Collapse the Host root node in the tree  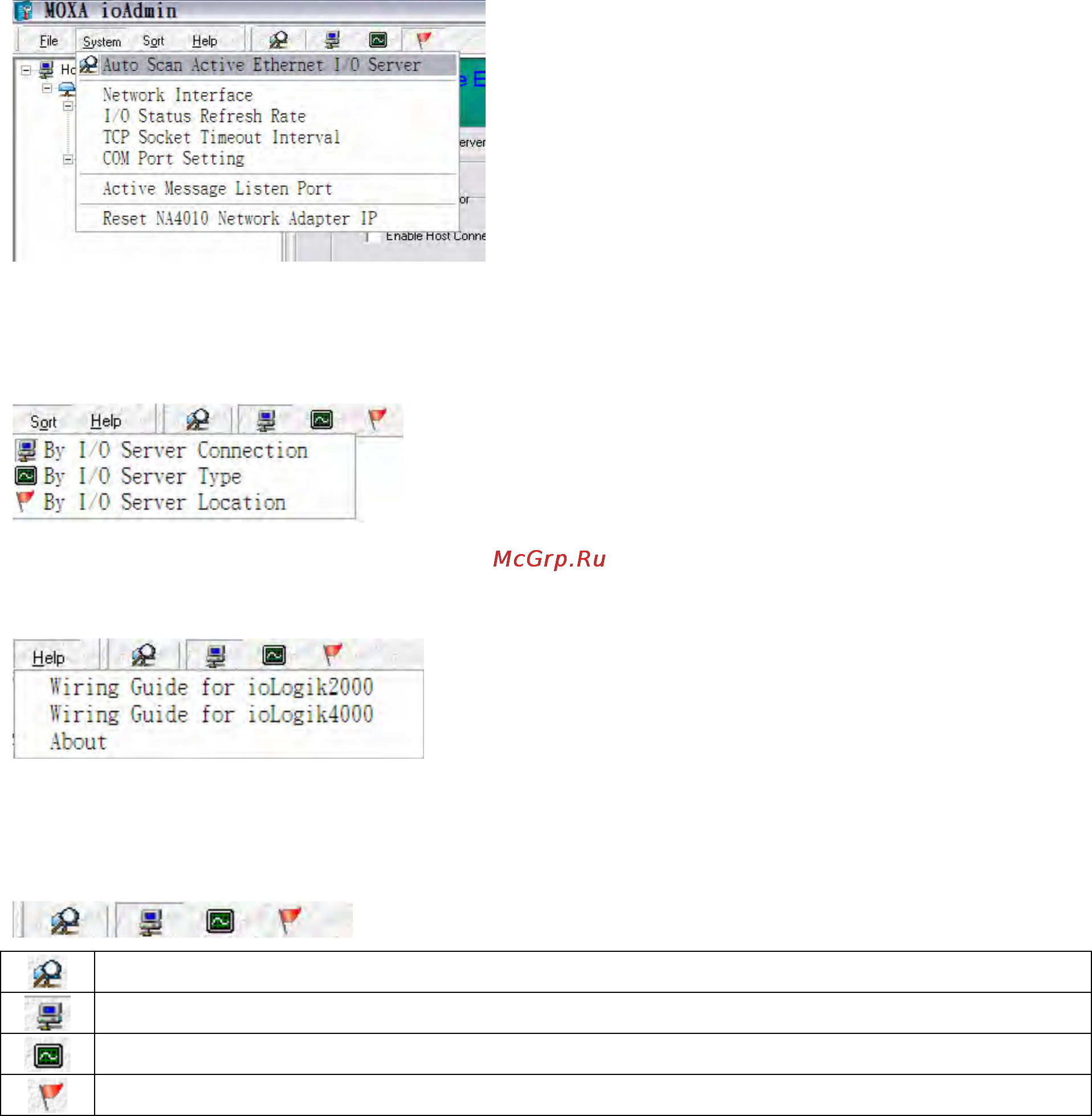point(26,70)
